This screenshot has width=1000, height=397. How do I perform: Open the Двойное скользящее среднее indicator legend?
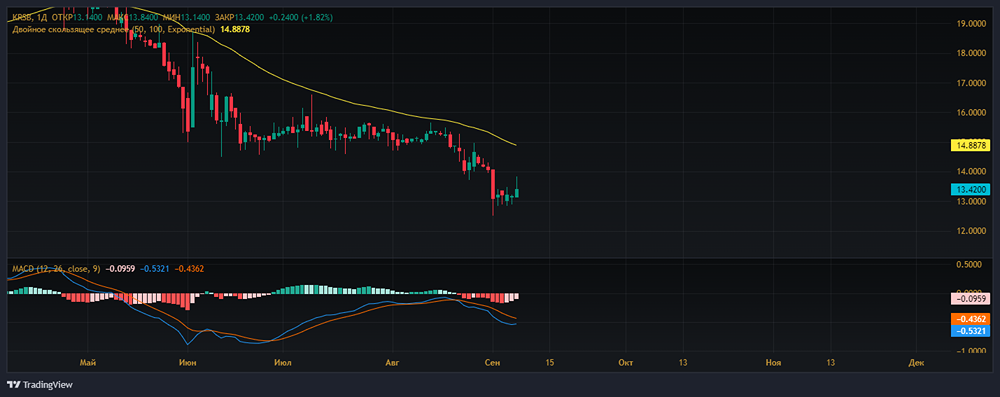pos(114,29)
